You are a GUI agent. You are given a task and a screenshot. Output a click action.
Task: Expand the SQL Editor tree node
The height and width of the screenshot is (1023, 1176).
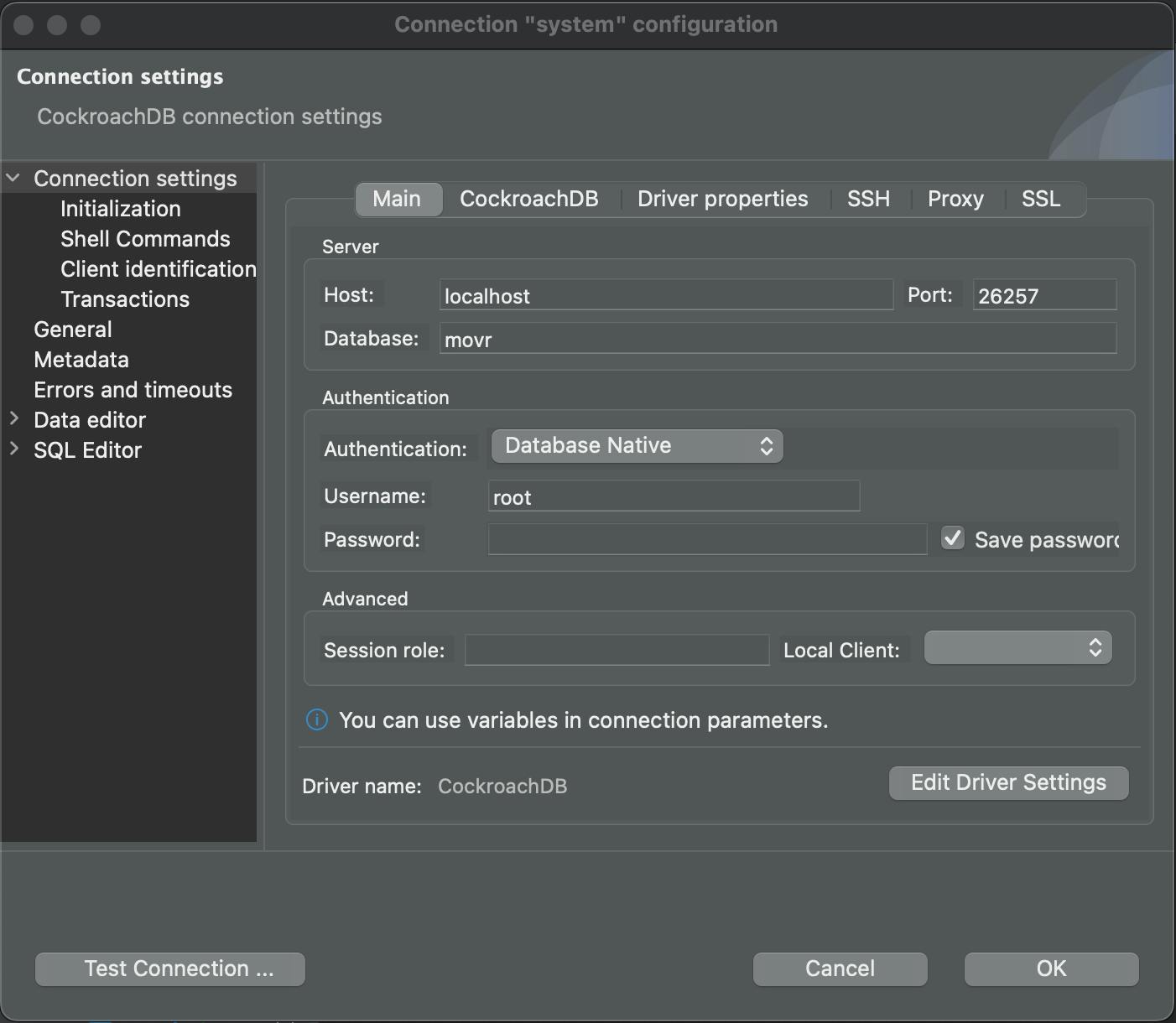pos(13,449)
